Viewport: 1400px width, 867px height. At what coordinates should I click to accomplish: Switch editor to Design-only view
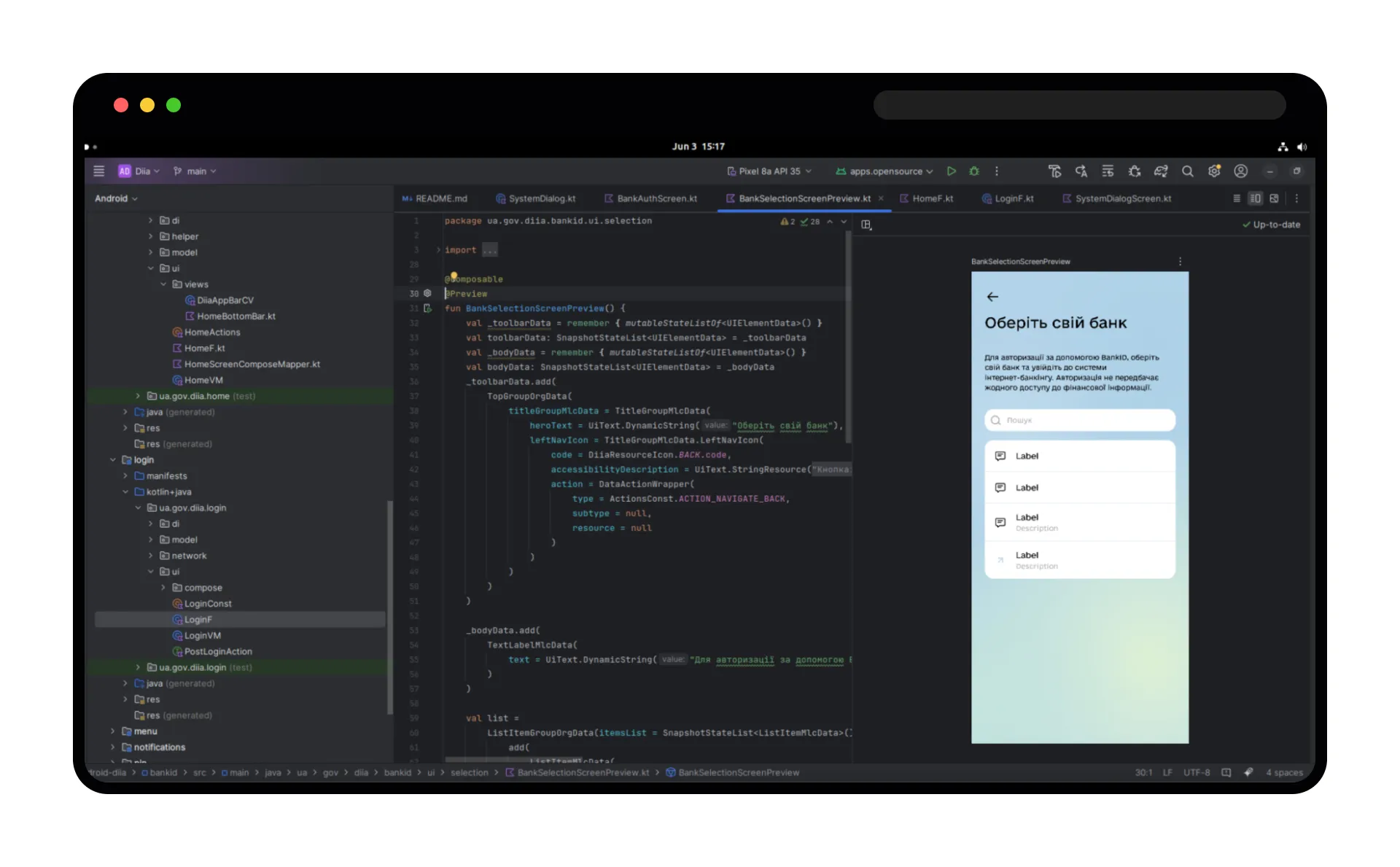[x=1274, y=198]
